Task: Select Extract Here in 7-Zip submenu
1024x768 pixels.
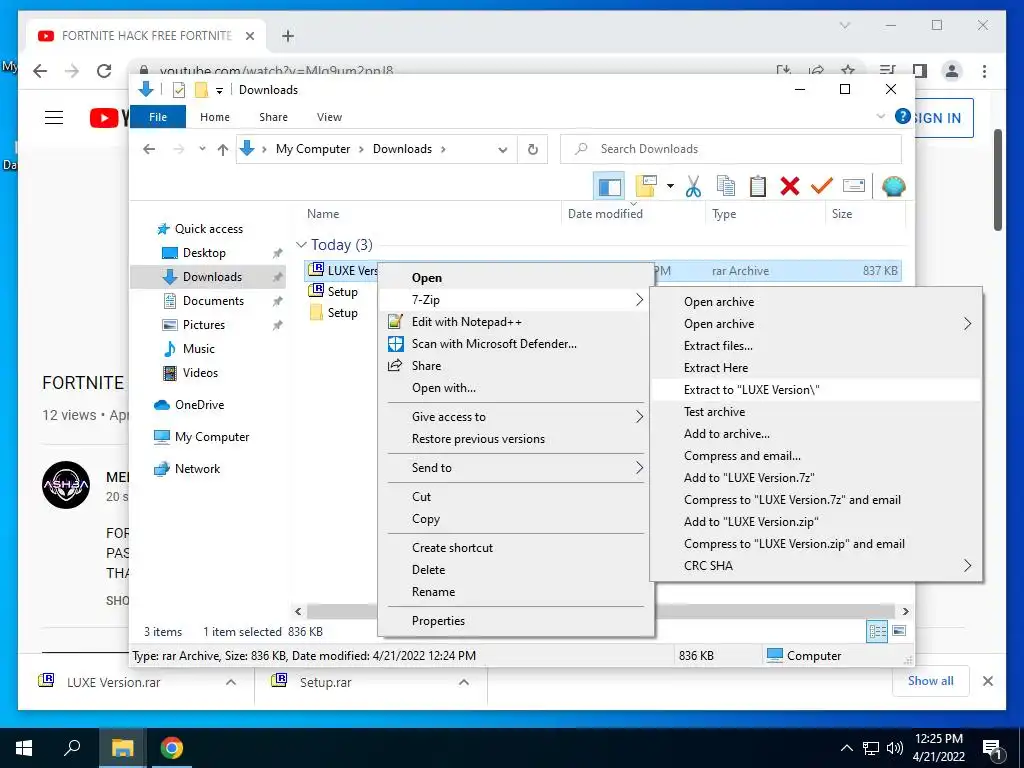Action: coord(816,368)
